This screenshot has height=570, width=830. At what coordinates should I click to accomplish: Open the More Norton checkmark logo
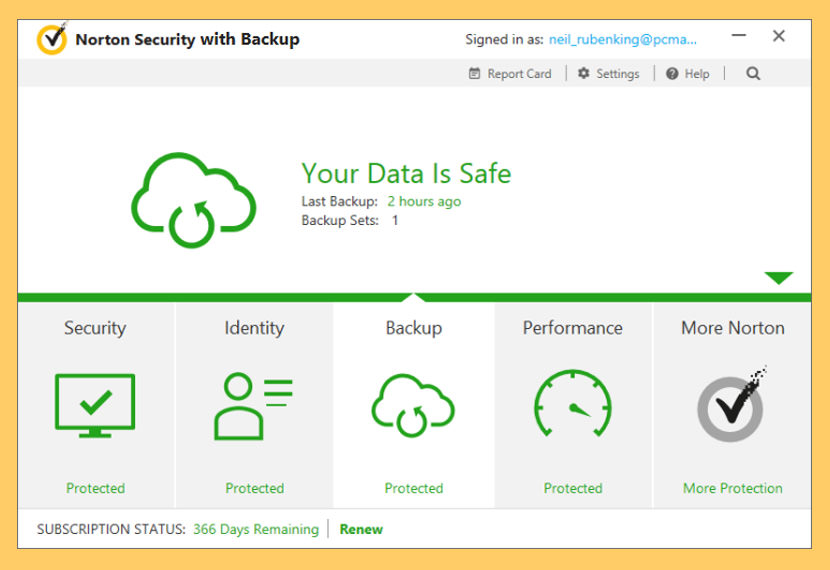pyautogui.click(x=732, y=404)
